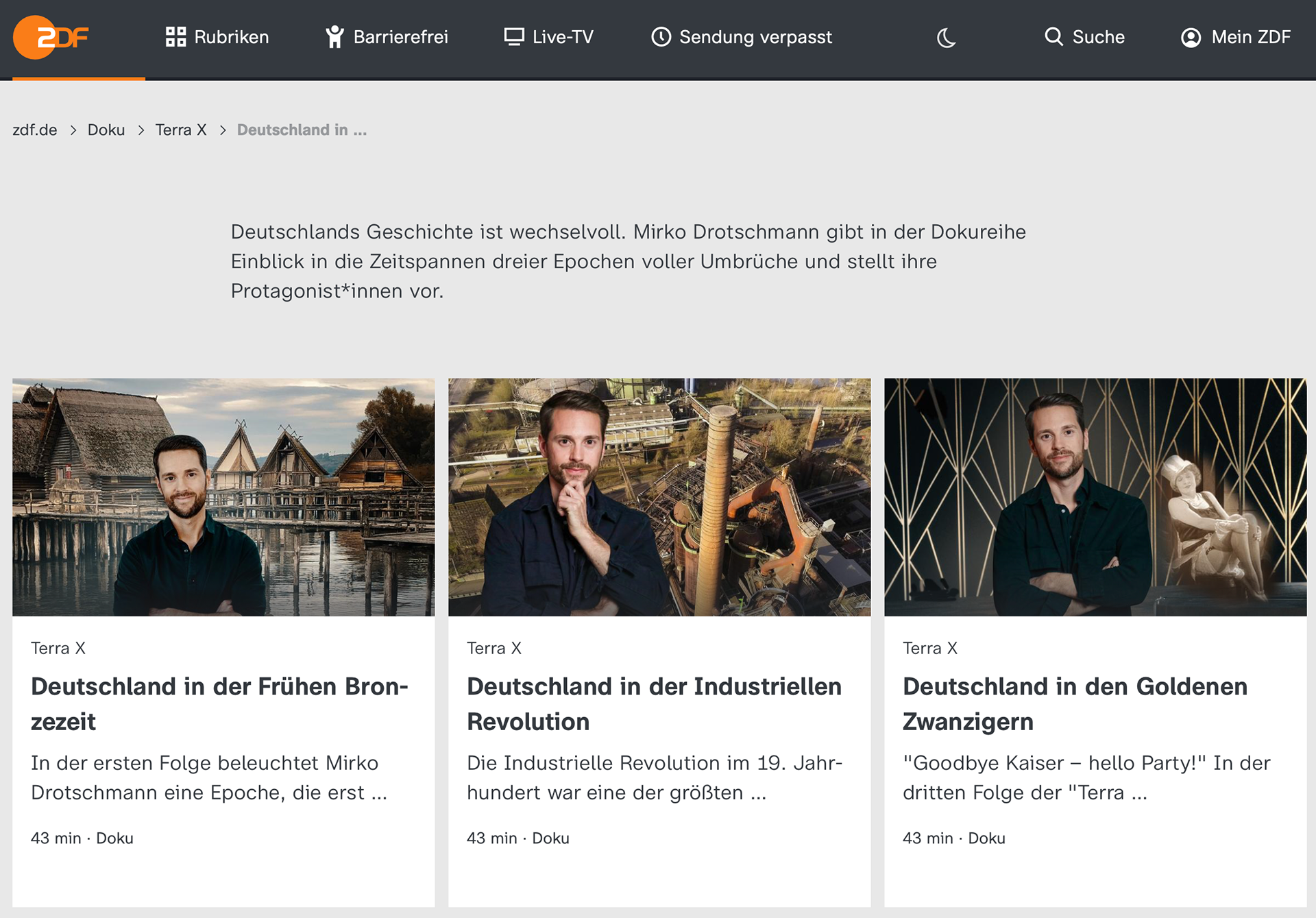Click title Deutschland in der Frühen Bronzezeit

(x=219, y=703)
